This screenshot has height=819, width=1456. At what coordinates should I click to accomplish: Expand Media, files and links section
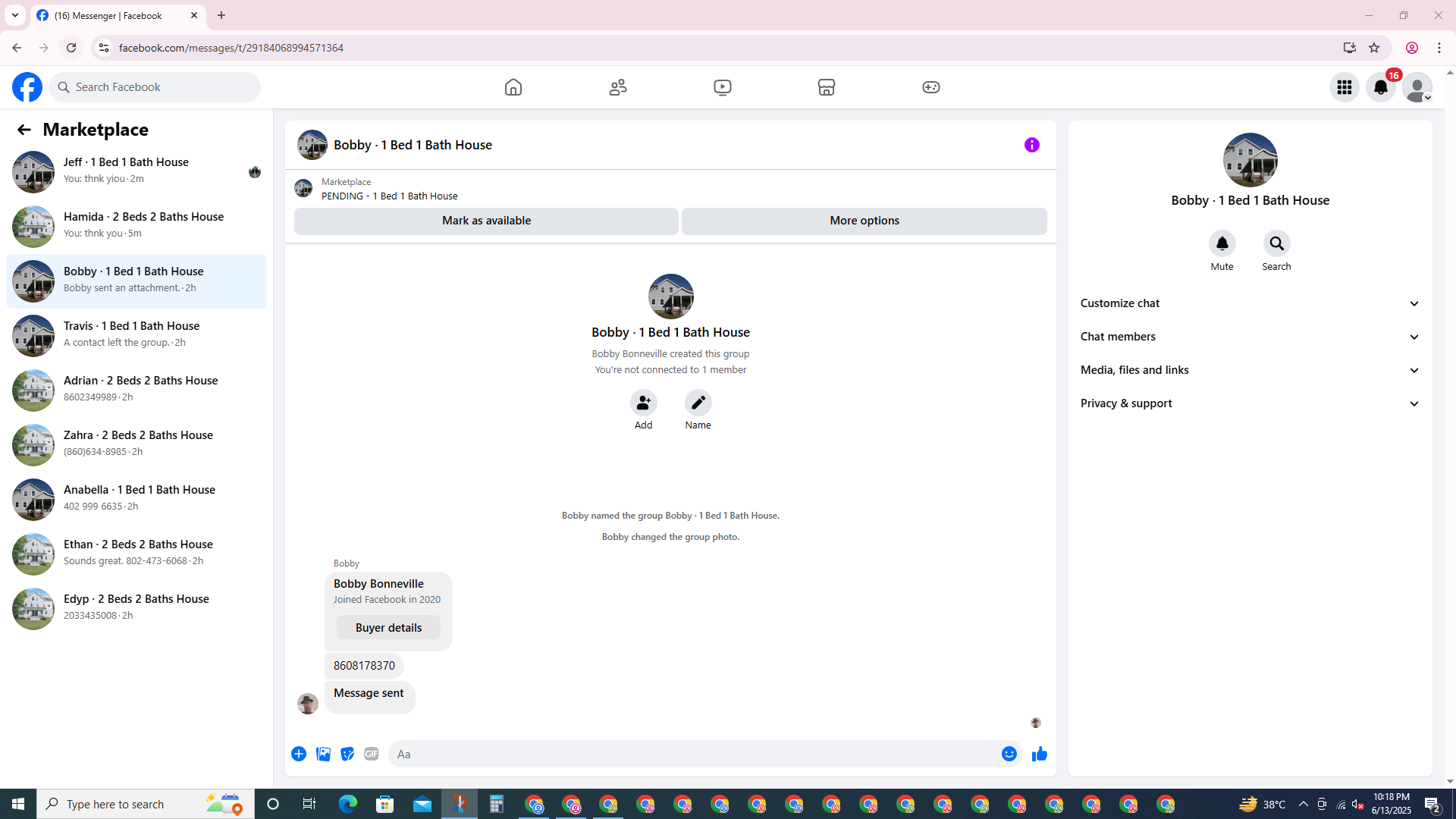click(x=1250, y=370)
